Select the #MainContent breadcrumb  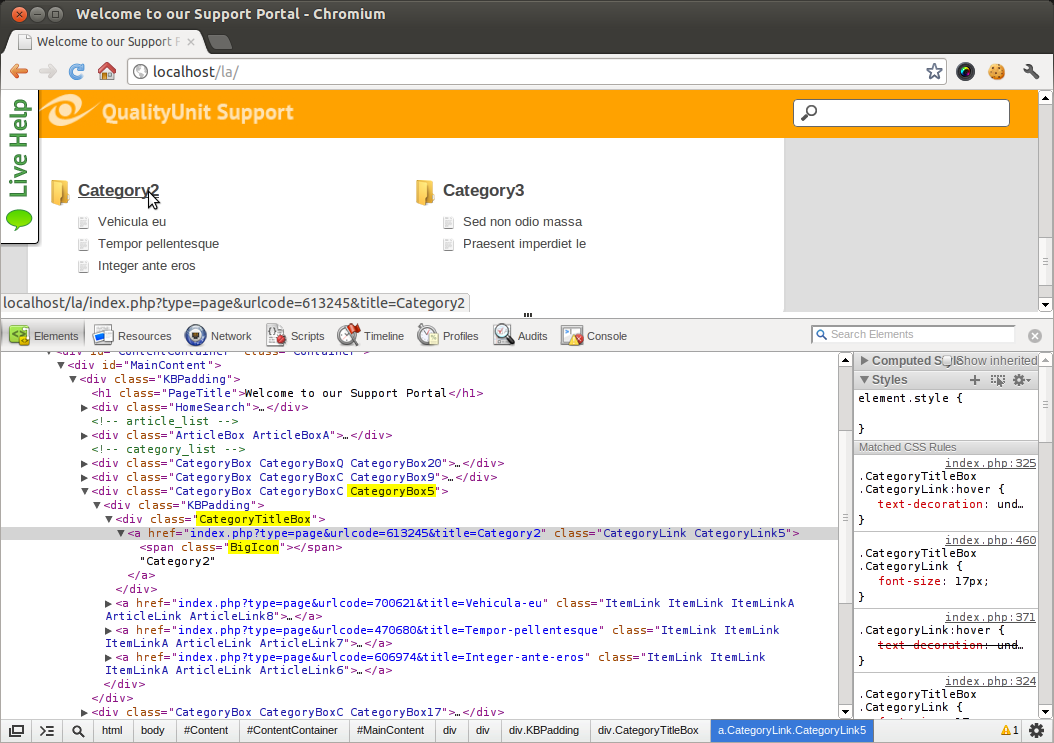390,731
